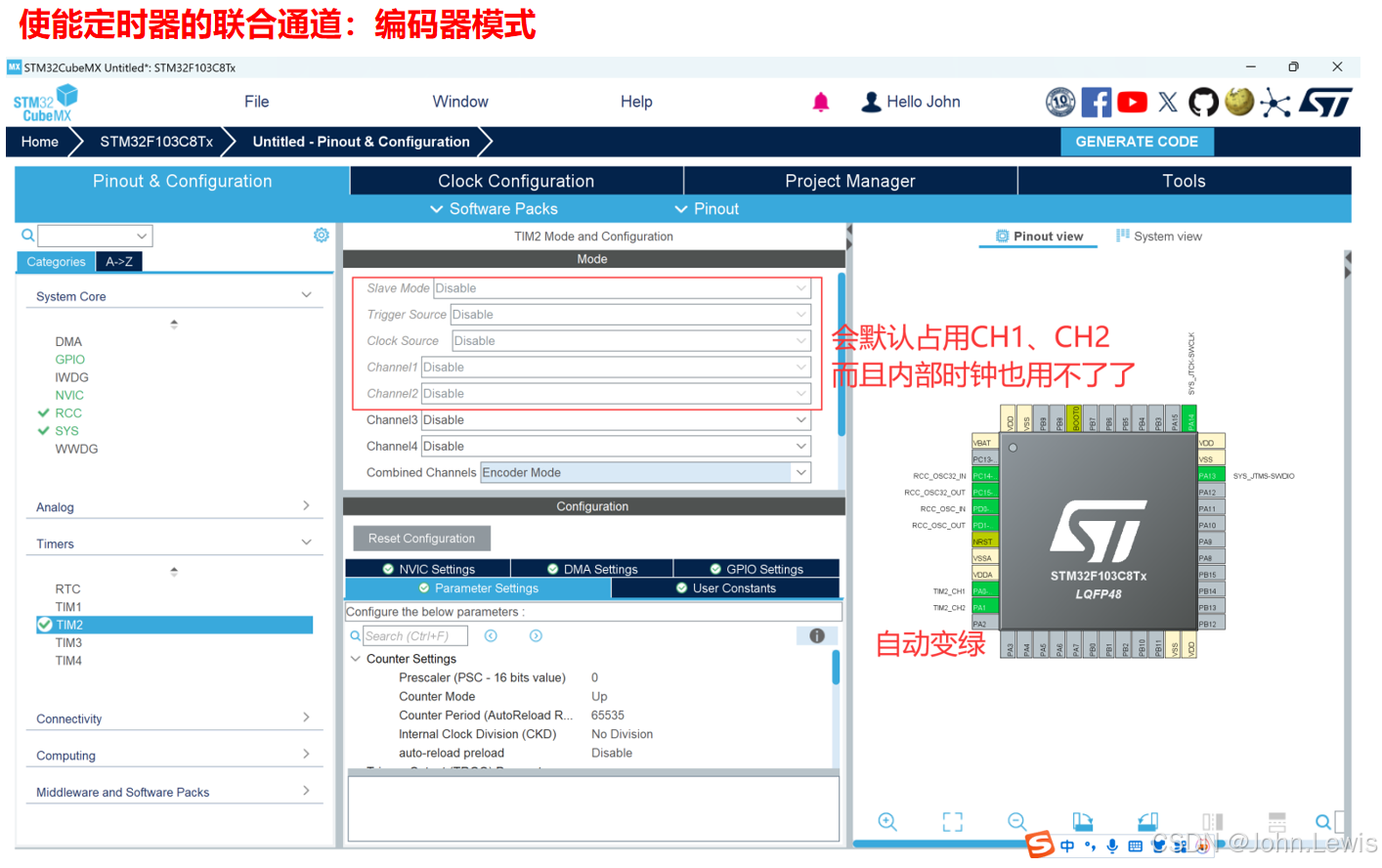Click the ST community network star icon
This screenshot has width=1382, height=868.
pos(1274,102)
